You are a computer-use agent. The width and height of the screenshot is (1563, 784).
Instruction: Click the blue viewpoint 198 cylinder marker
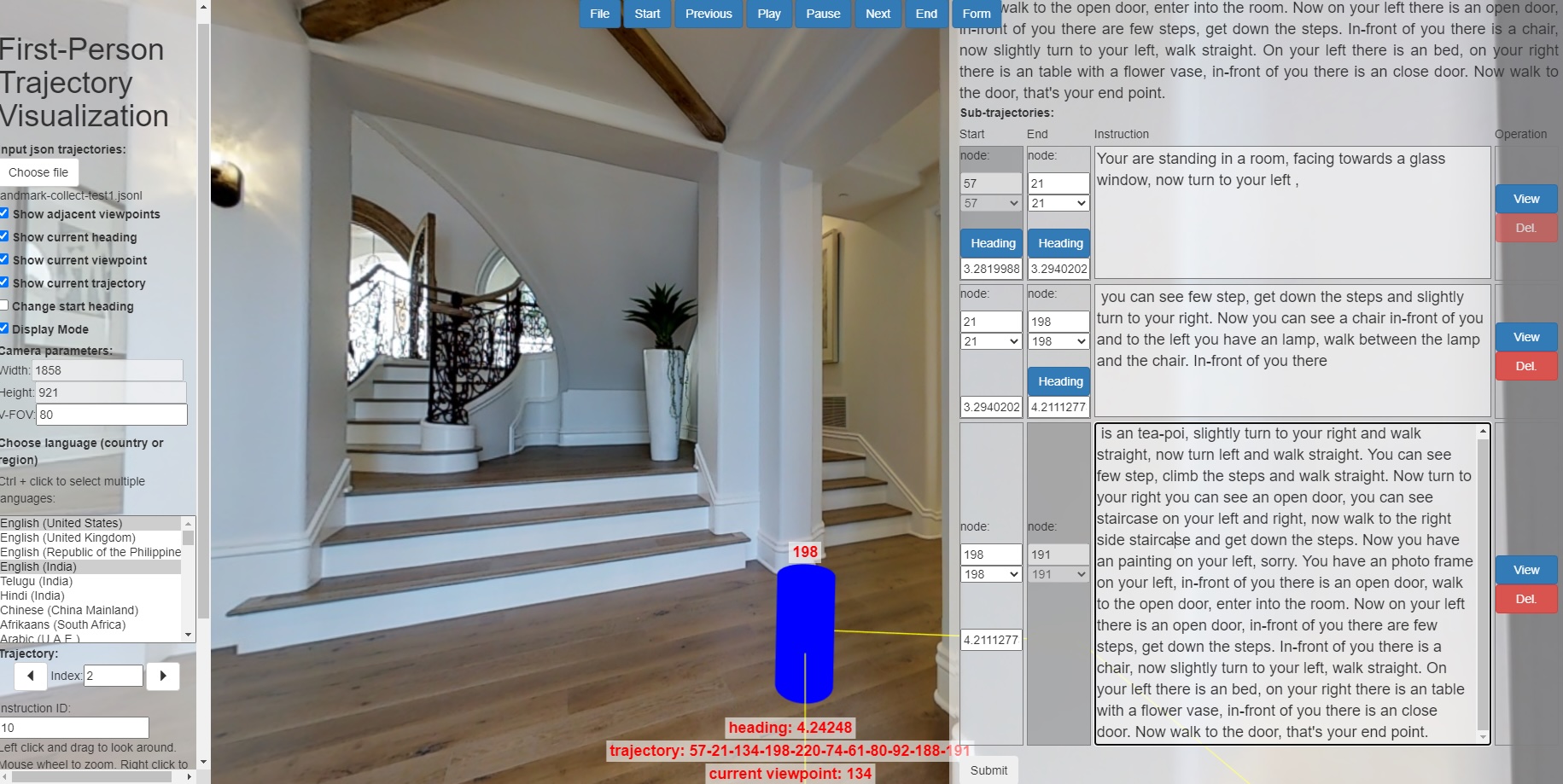tap(805, 633)
